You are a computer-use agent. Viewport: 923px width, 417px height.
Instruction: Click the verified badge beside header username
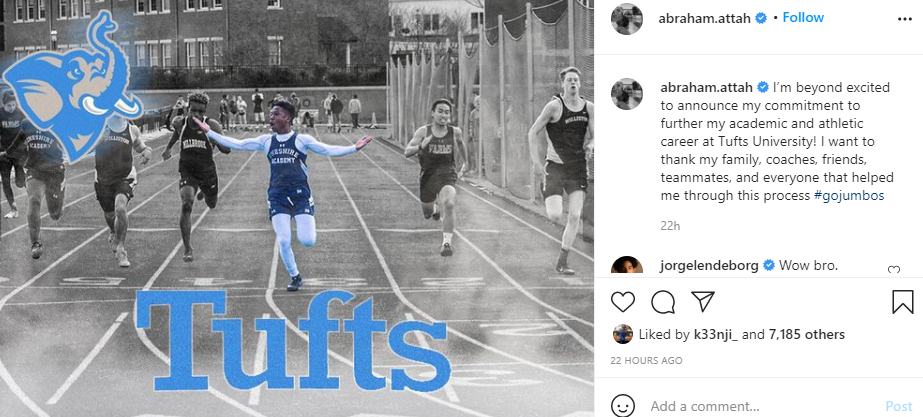(x=761, y=18)
